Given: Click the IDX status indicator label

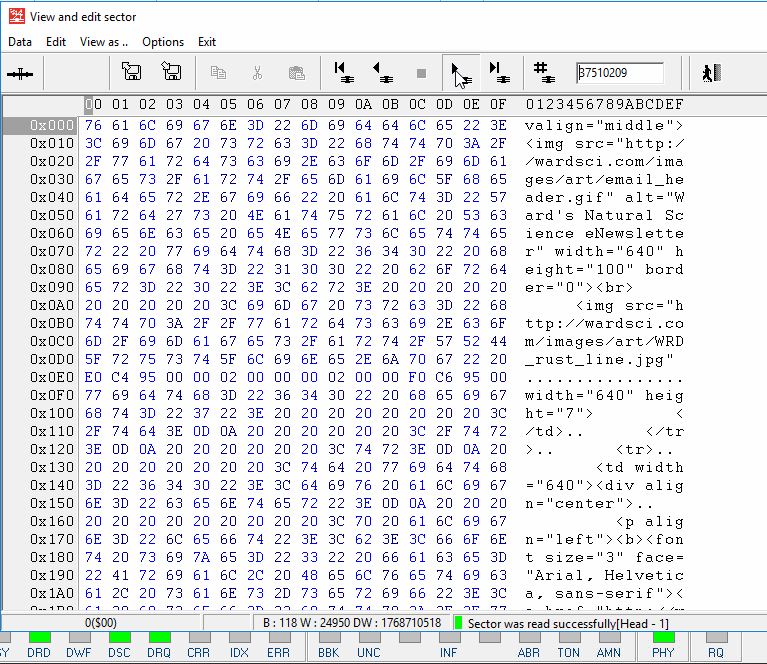Looking at the screenshot, I should [x=239, y=653].
